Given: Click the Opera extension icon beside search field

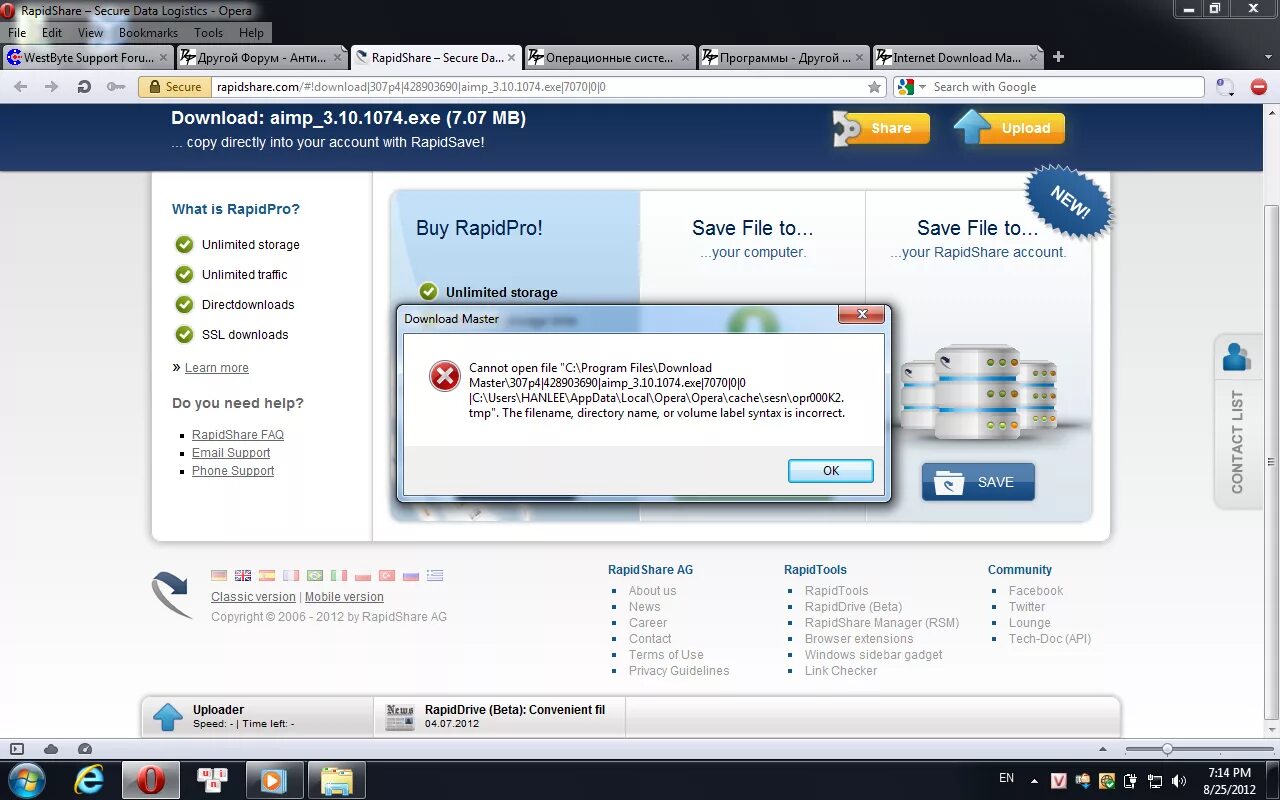Looking at the screenshot, I should pyautogui.click(x=1225, y=87).
